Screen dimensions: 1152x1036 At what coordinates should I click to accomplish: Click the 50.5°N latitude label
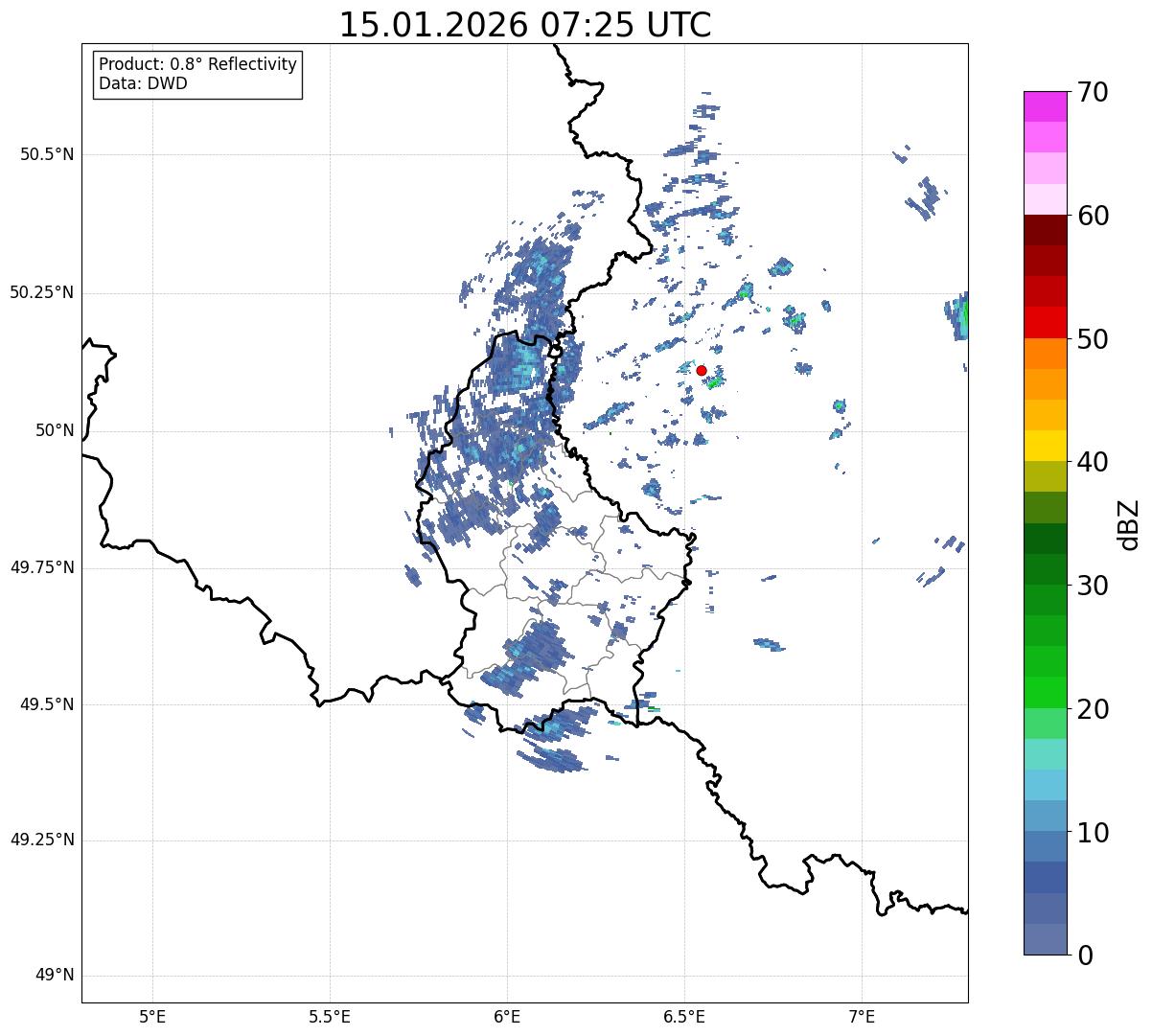(47, 154)
